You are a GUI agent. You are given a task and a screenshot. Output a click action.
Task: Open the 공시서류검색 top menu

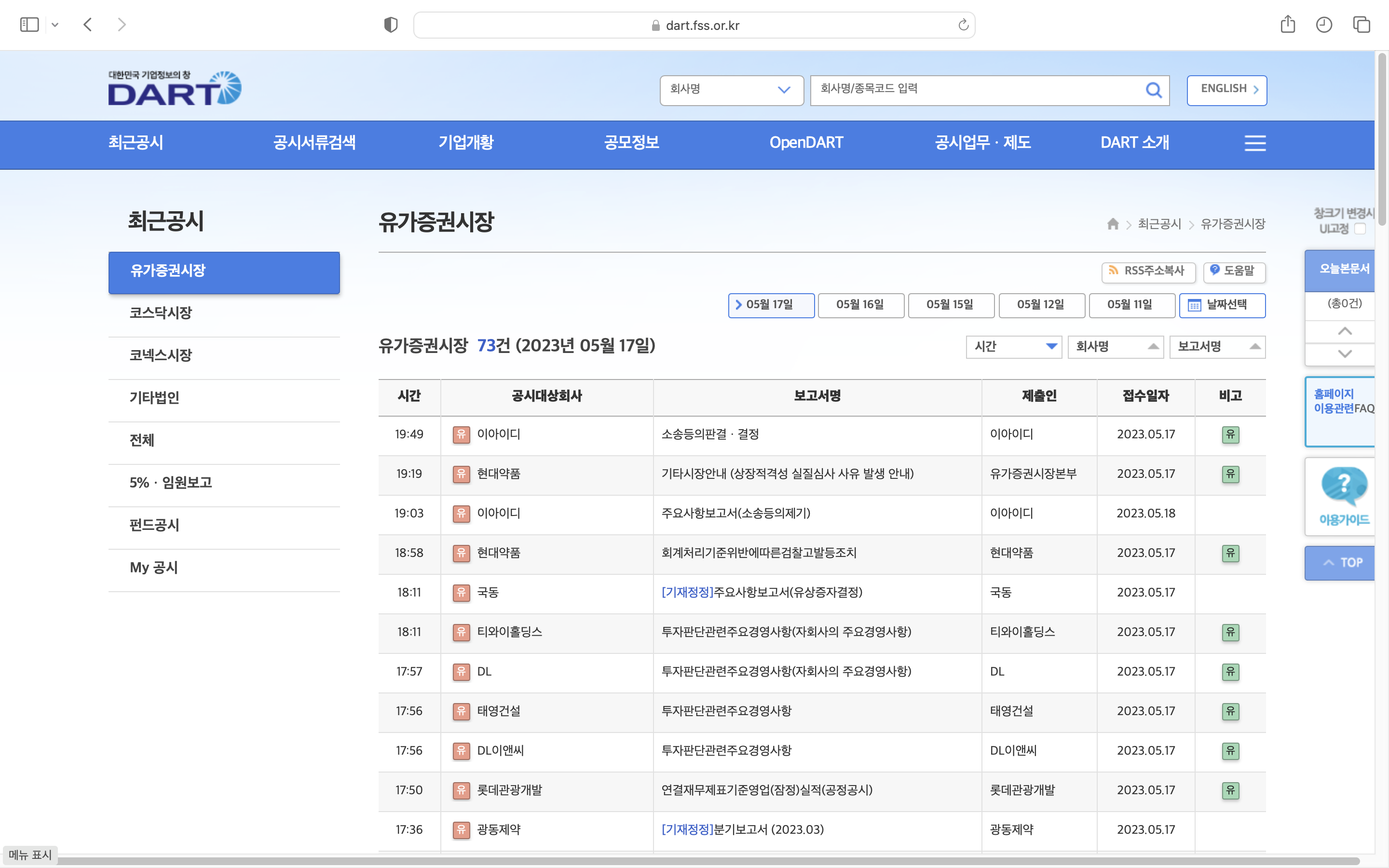click(x=314, y=142)
